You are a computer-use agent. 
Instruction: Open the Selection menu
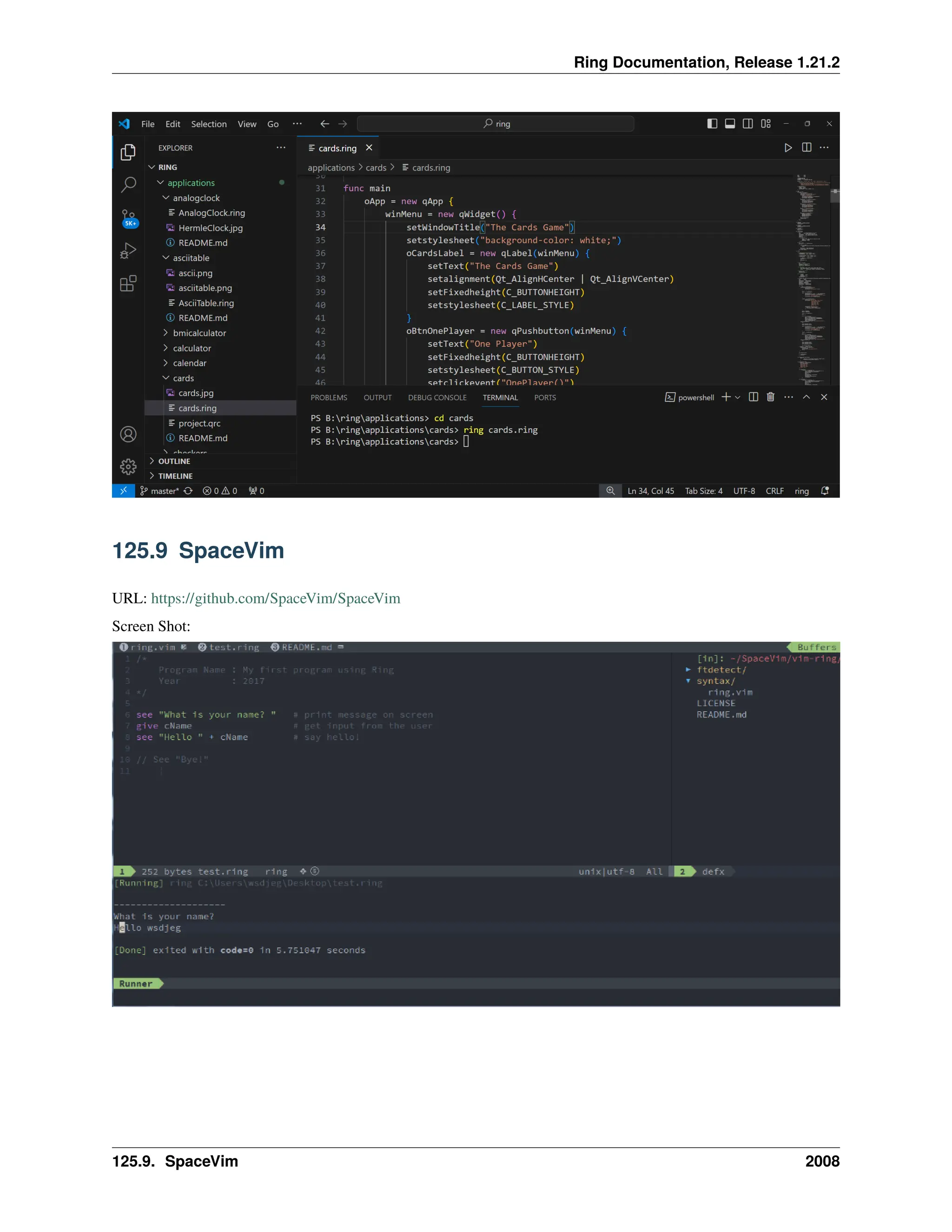209,124
